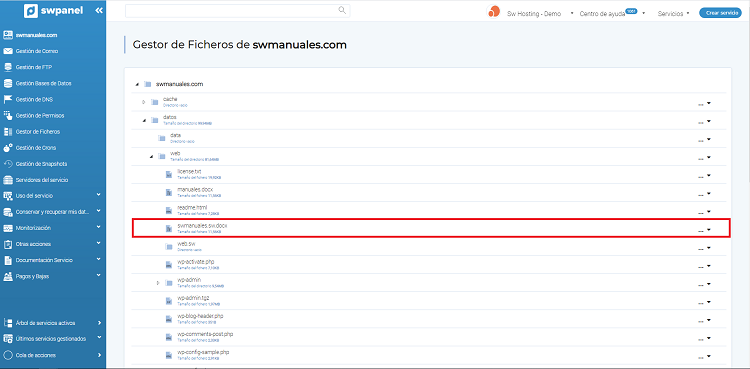Image resolution: width=750 pixels, height=369 pixels.
Task: Click the Gestión de DNS flag icon
Action: click(8, 100)
